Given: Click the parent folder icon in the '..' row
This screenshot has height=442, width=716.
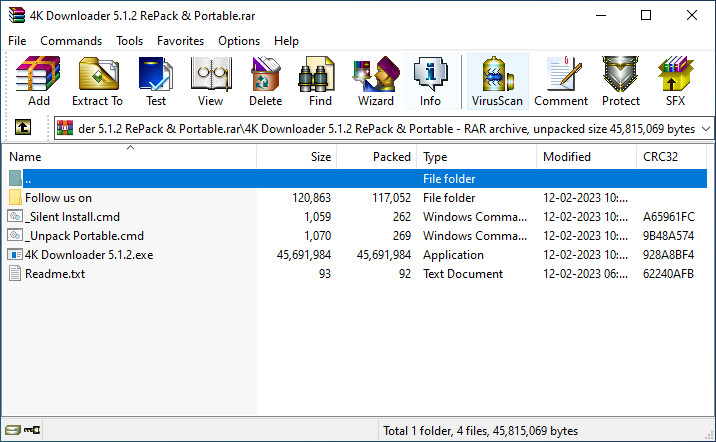Looking at the screenshot, I should click(x=15, y=179).
